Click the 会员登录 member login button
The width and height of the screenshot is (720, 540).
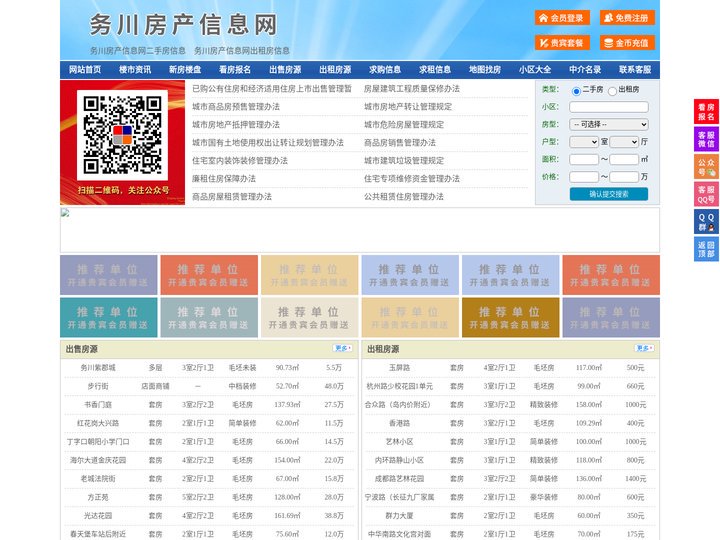(x=562, y=18)
